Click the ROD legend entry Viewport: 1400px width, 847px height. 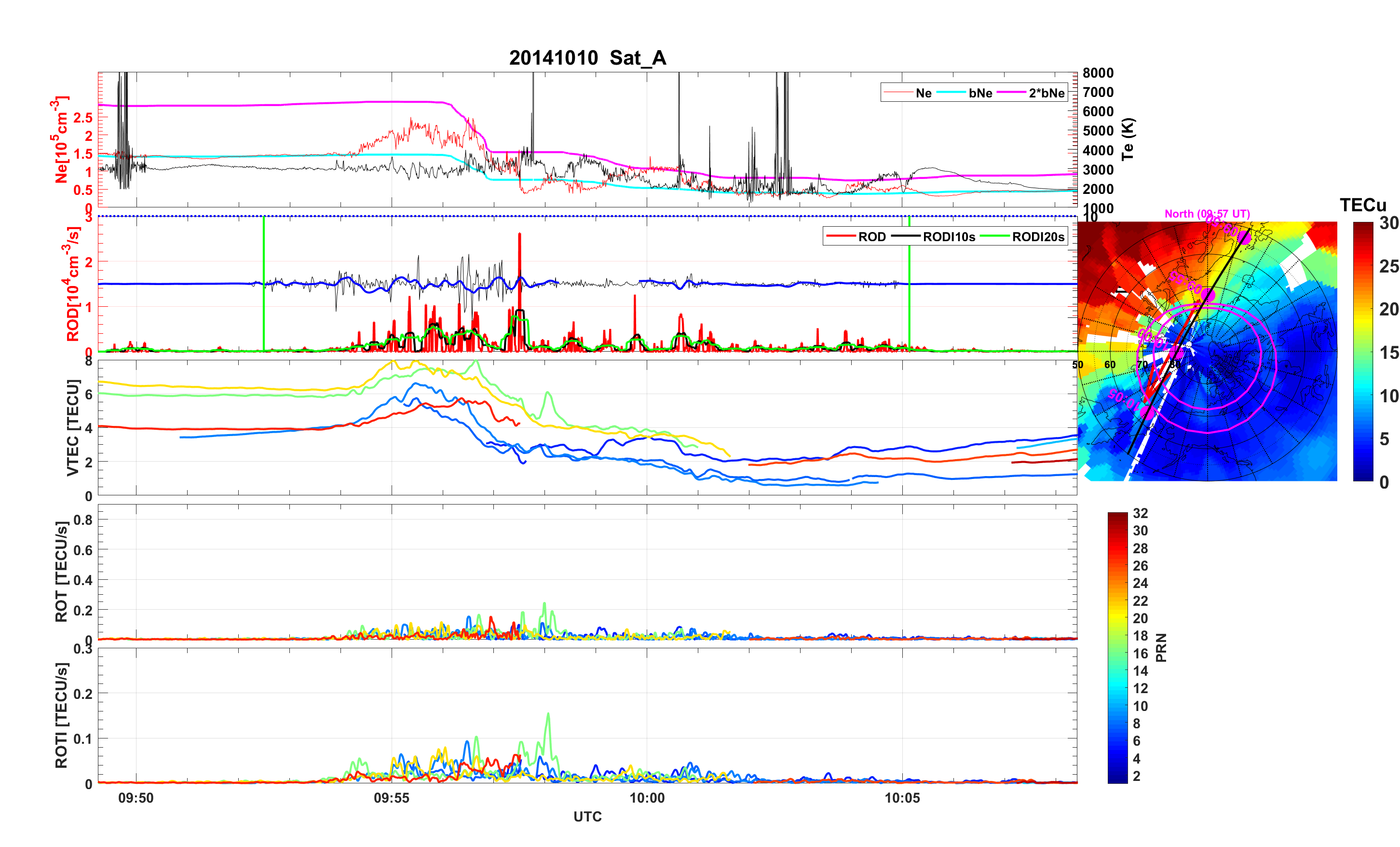coord(871,237)
